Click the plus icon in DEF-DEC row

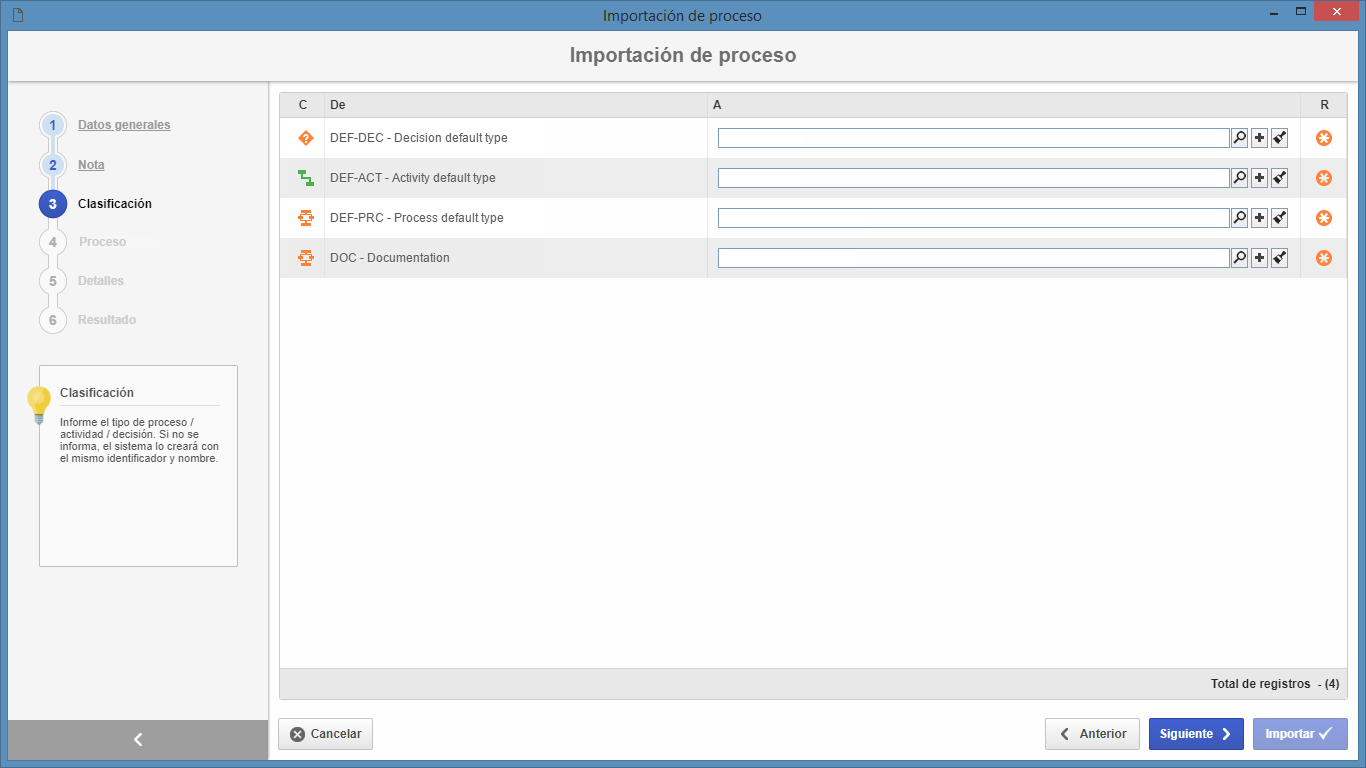click(1259, 138)
